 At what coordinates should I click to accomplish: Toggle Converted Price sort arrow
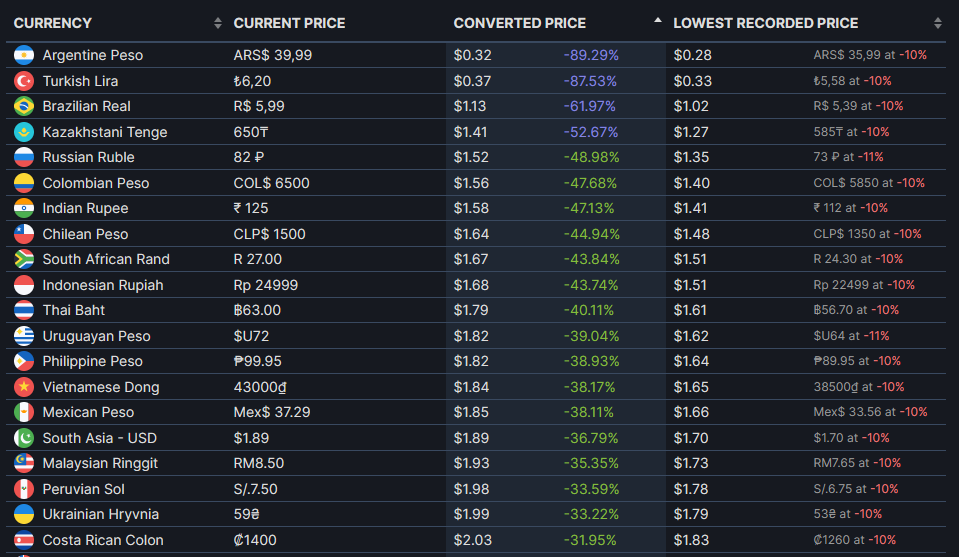(657, 20)
